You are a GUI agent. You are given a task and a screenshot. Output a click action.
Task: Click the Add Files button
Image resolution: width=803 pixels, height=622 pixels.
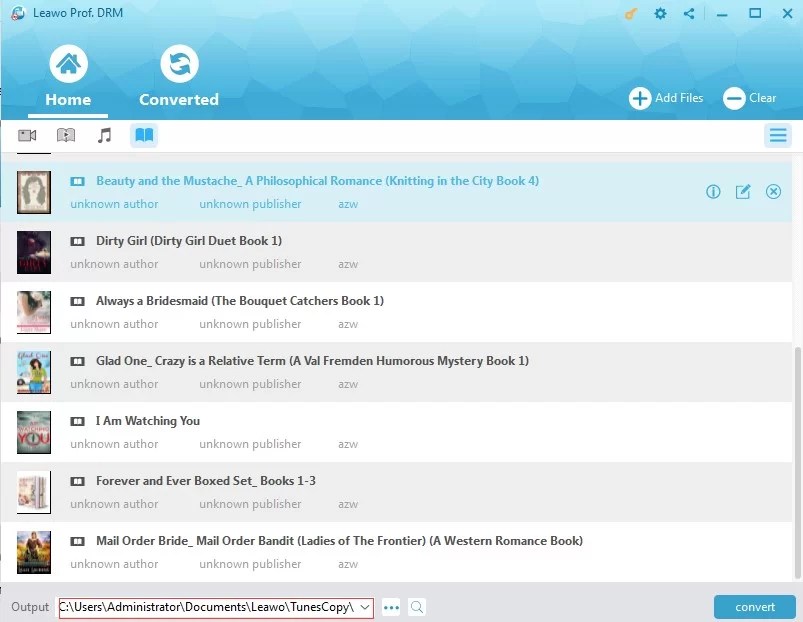pos(666,98)
